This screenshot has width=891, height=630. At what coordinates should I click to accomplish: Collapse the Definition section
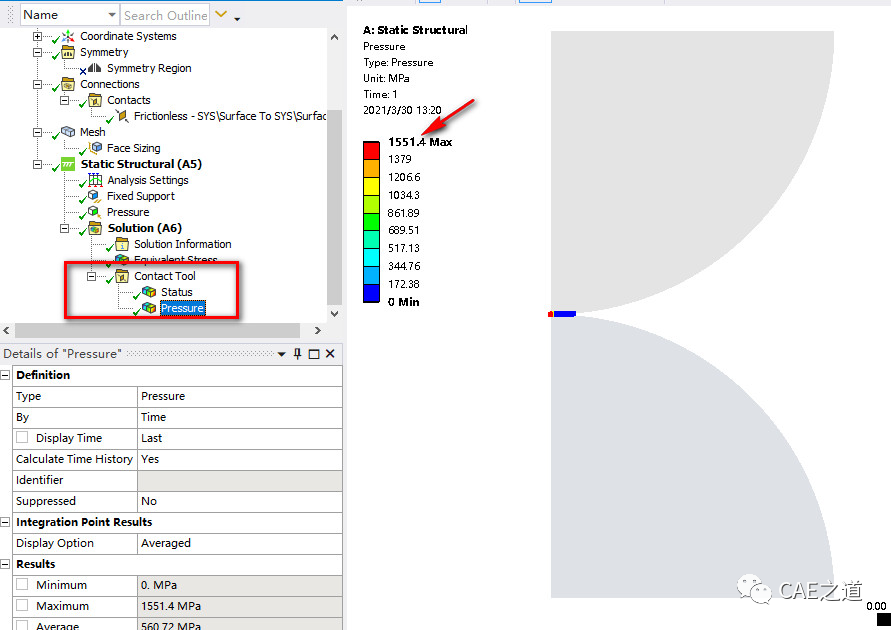(x=5, y=375)
